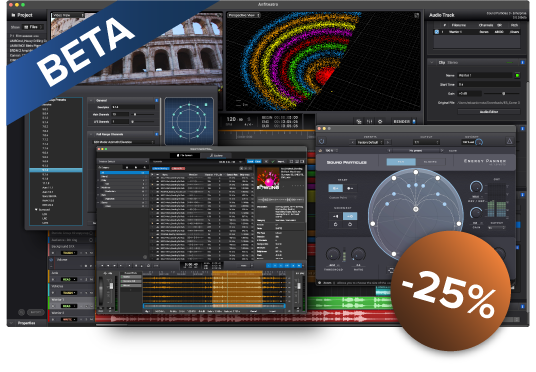Collapse the General section in setup dialog
The height and width of the screenshot is (372, 536).
(91, 101)
